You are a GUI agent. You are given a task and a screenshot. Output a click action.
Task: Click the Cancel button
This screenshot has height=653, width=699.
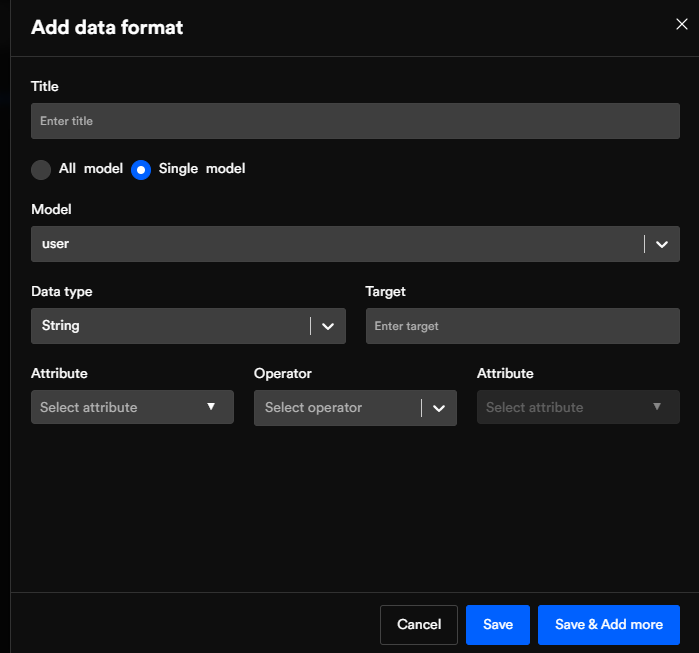point(419,624)
